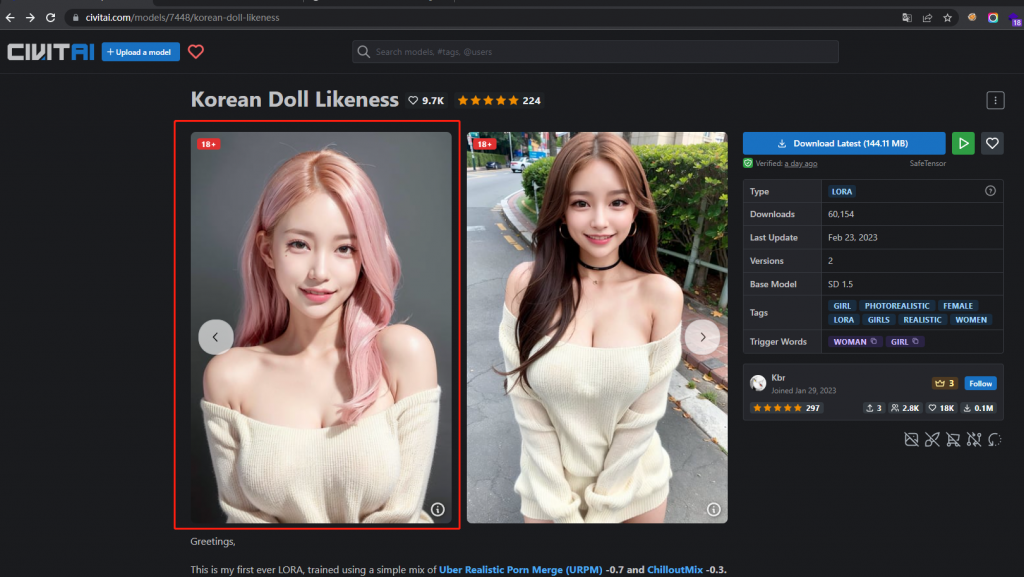Select the LORA type badge

pos(842,191)
